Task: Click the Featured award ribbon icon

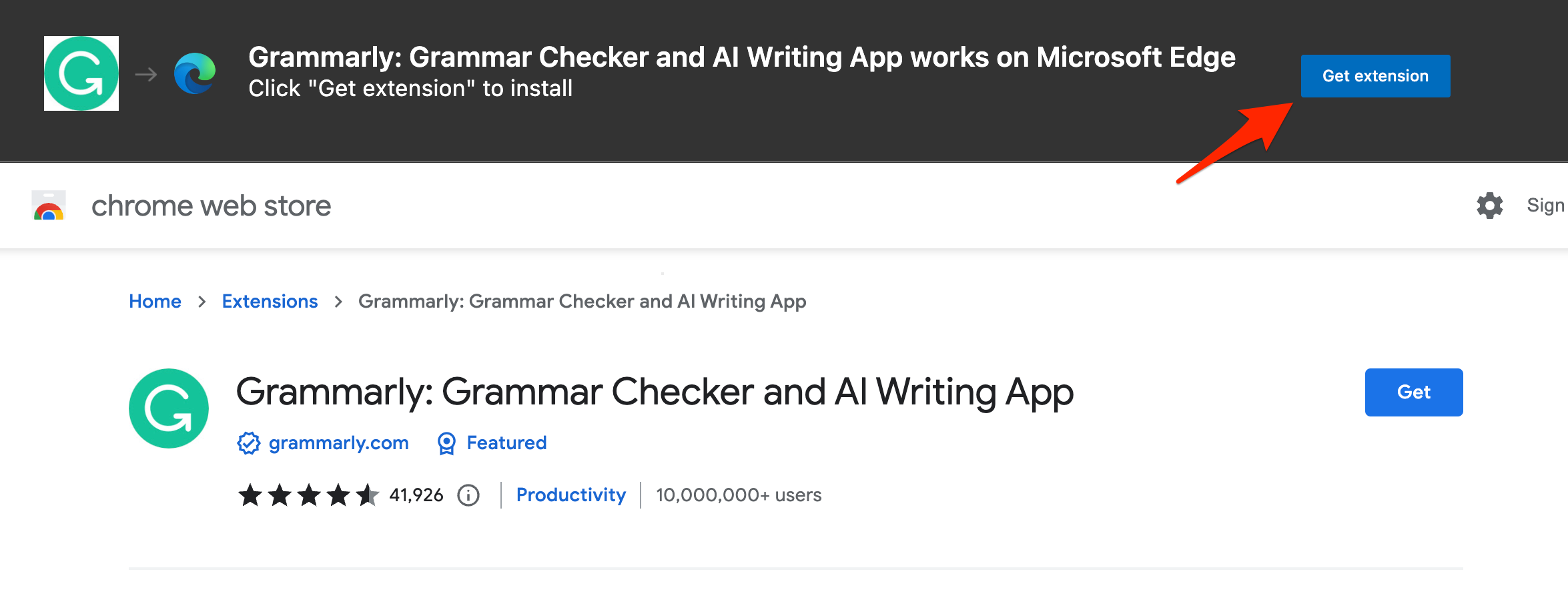Action: point(446,443)
